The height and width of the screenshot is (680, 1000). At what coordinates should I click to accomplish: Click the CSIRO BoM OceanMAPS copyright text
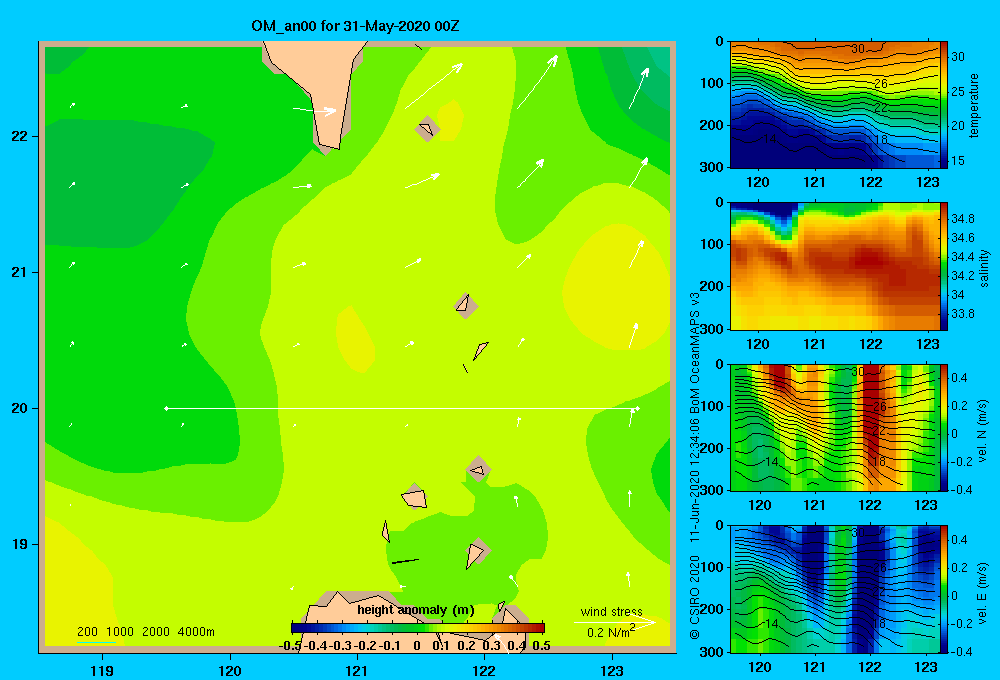[695, 466]
